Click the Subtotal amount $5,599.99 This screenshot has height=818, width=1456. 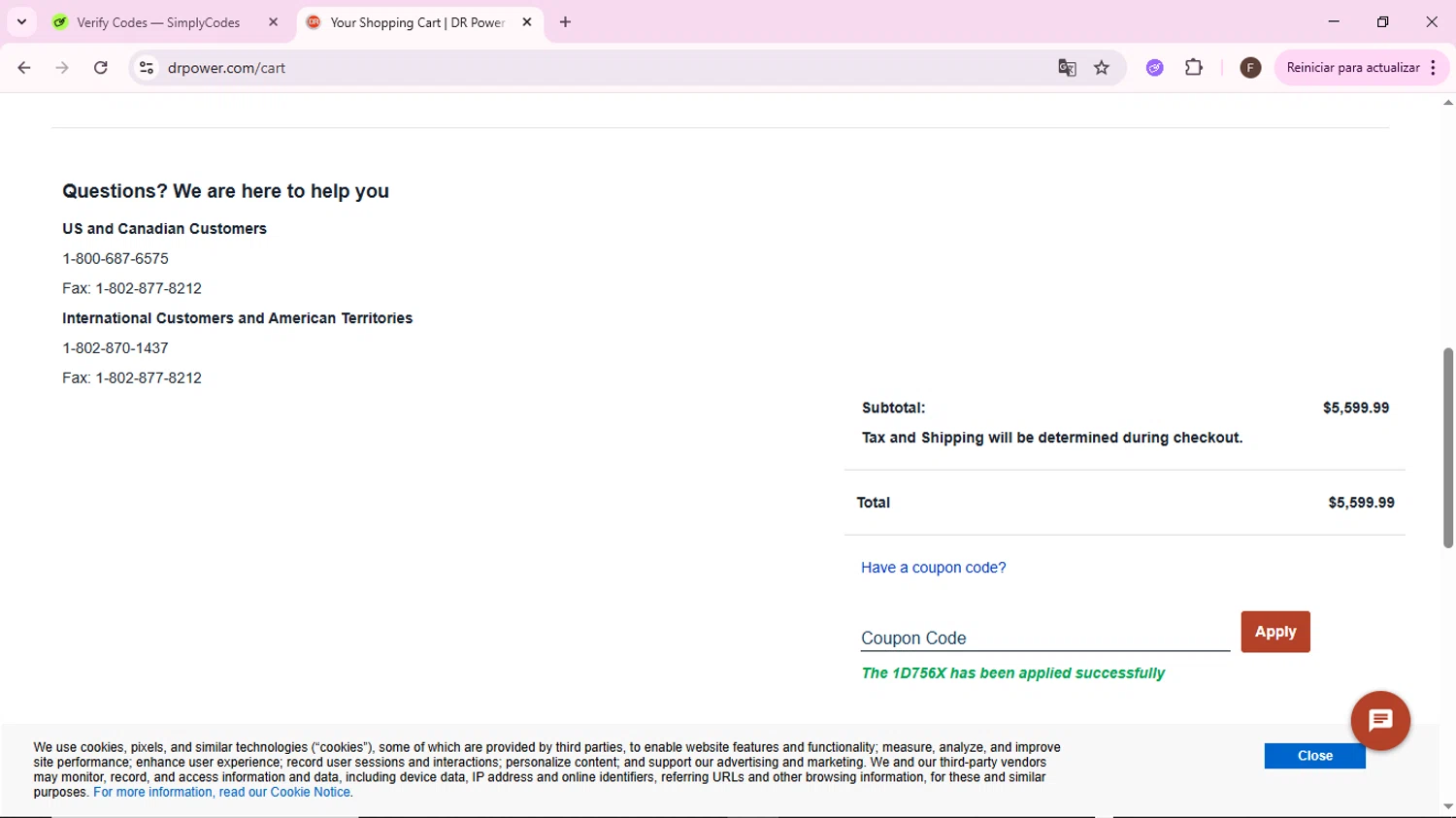[1356, 409]
